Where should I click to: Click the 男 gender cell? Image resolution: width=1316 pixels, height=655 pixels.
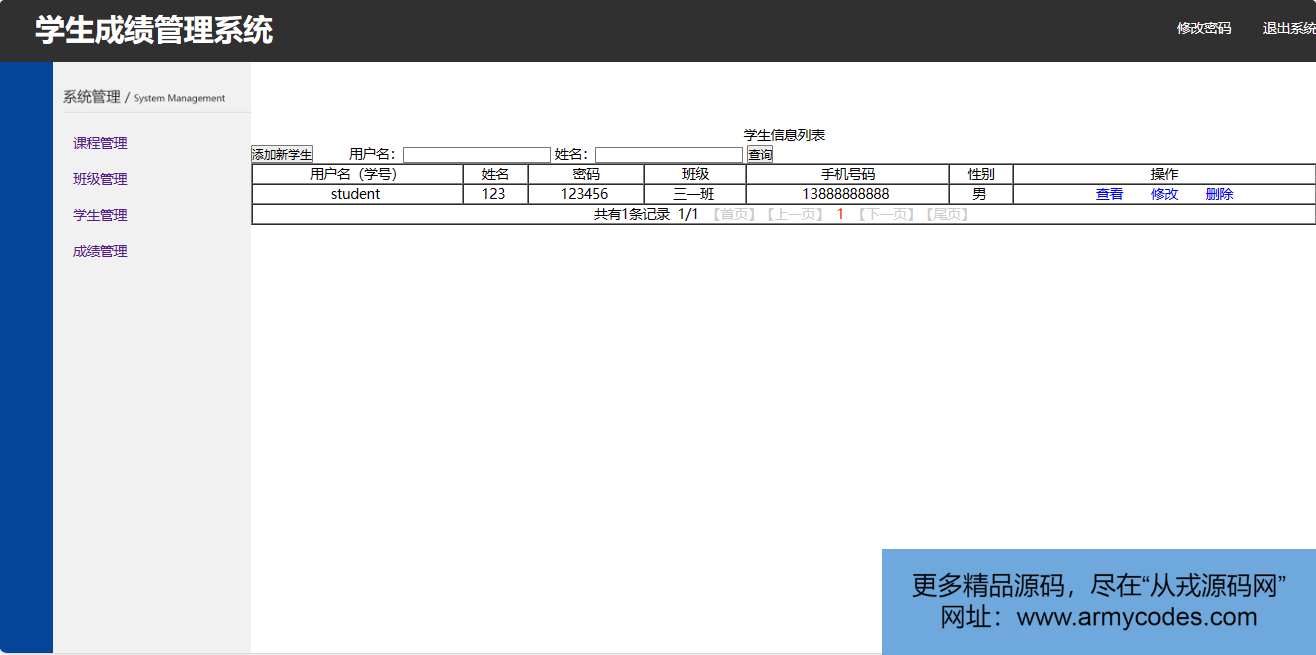click(980, 194)
